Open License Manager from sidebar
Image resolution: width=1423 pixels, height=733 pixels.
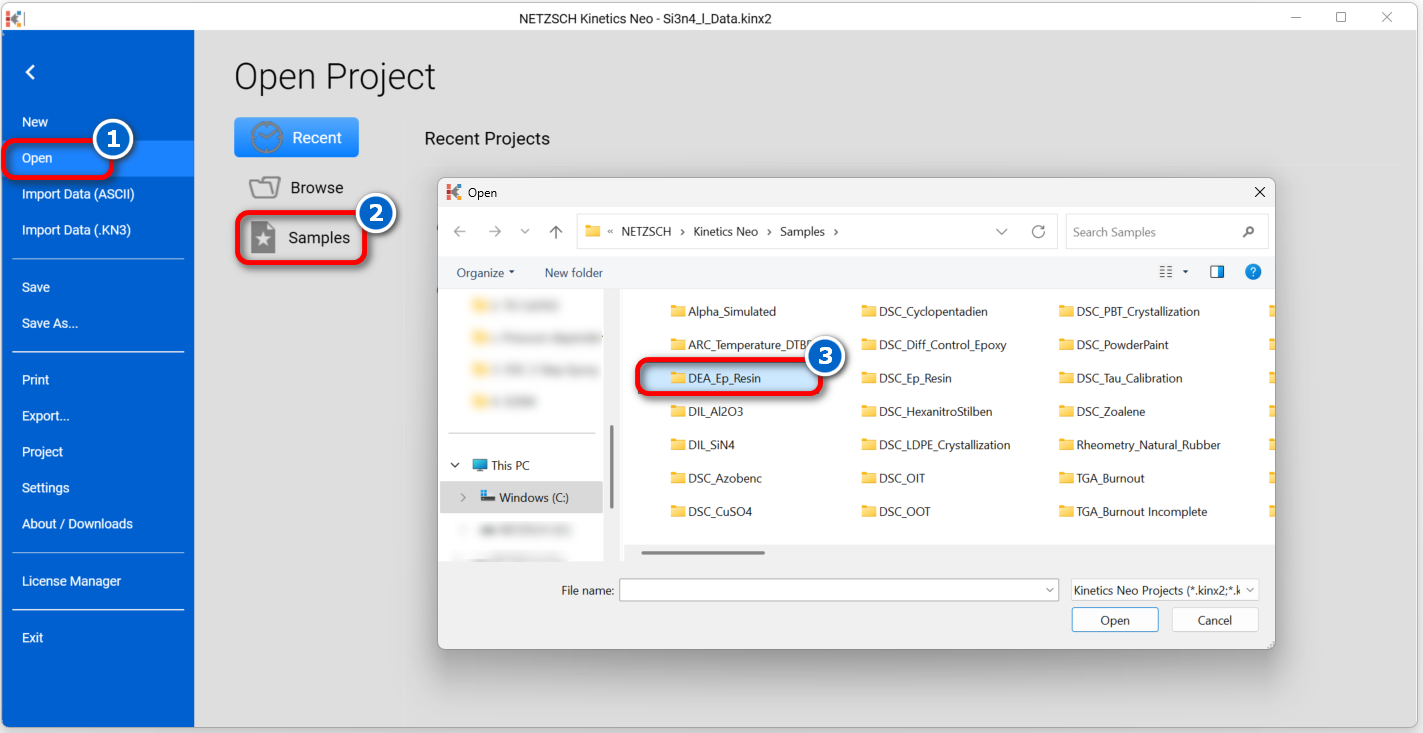point(71,581)
